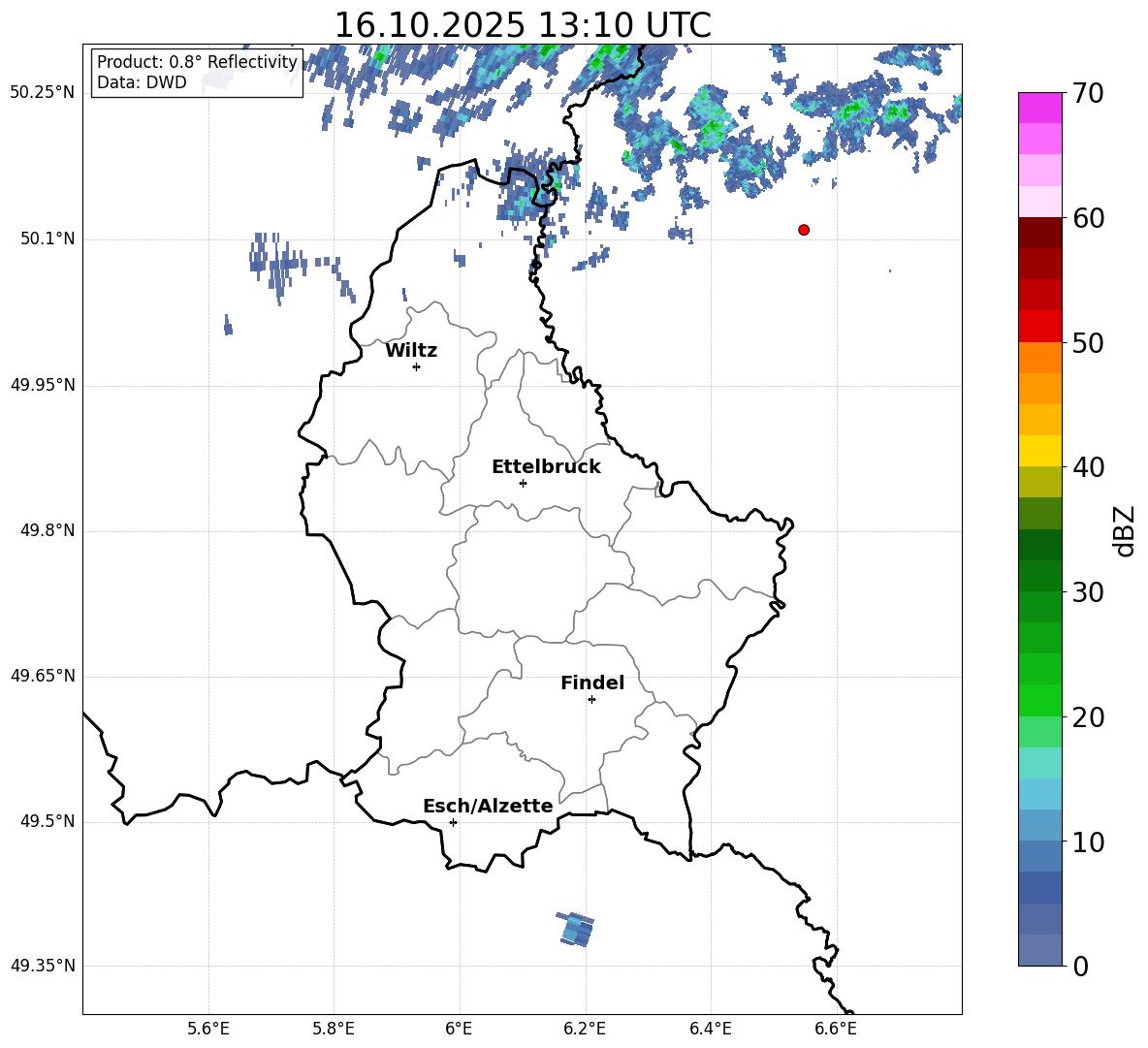Pick the bright yellow swatch just above 40 dBZ
The width and height of the screenshot is (1148, 1048).
(1040, 451)
